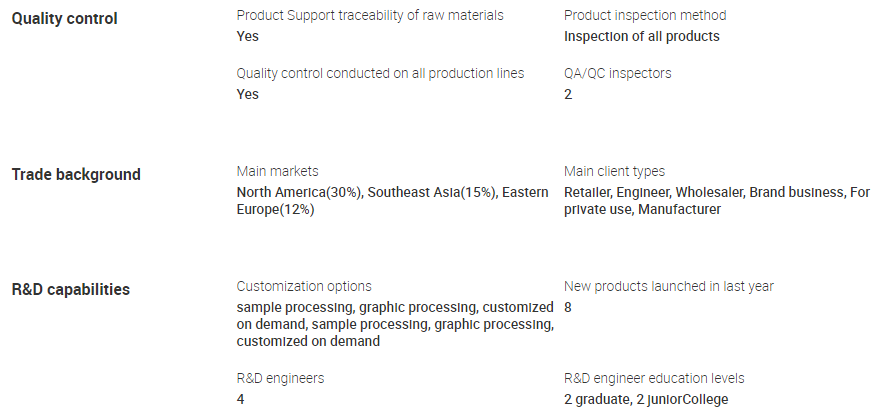Click the R&D capabilities section heading
This screenshot has height=413, width=886.
tap(71, 290)
